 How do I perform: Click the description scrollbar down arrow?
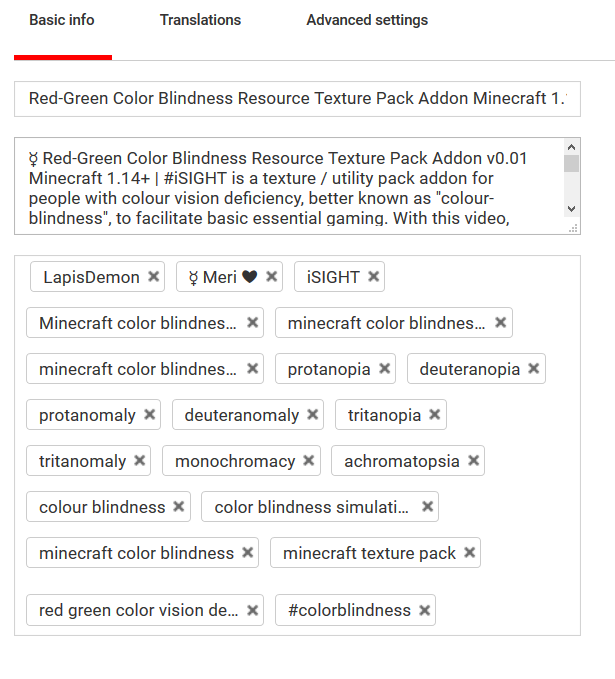pos(572,209)
